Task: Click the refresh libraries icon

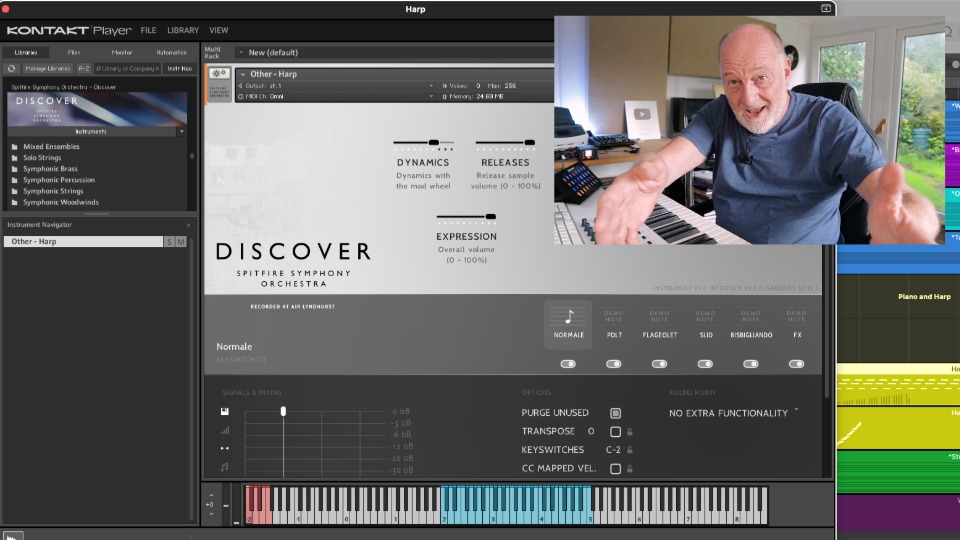Action: 11,69
